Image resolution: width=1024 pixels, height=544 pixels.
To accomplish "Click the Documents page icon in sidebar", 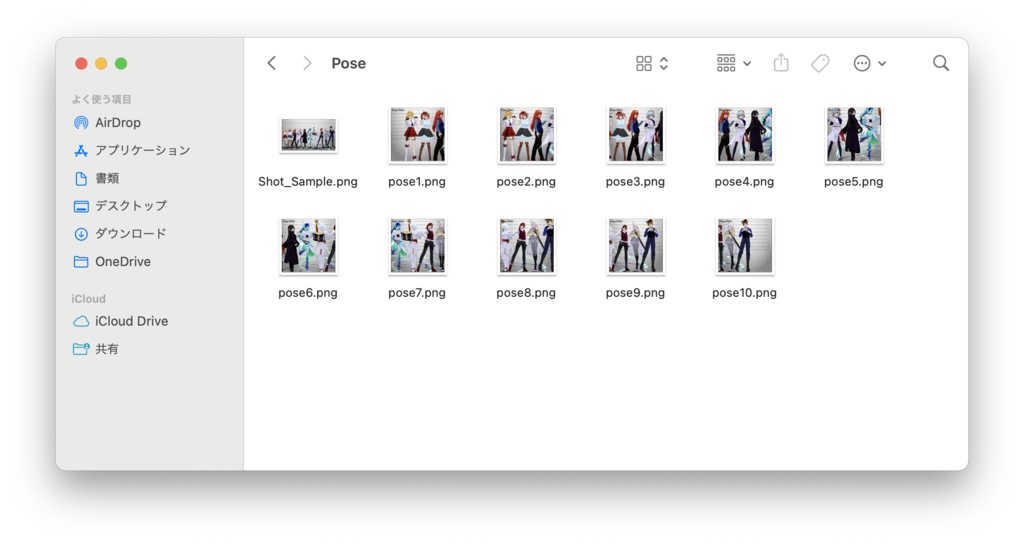I will [81, 178].
